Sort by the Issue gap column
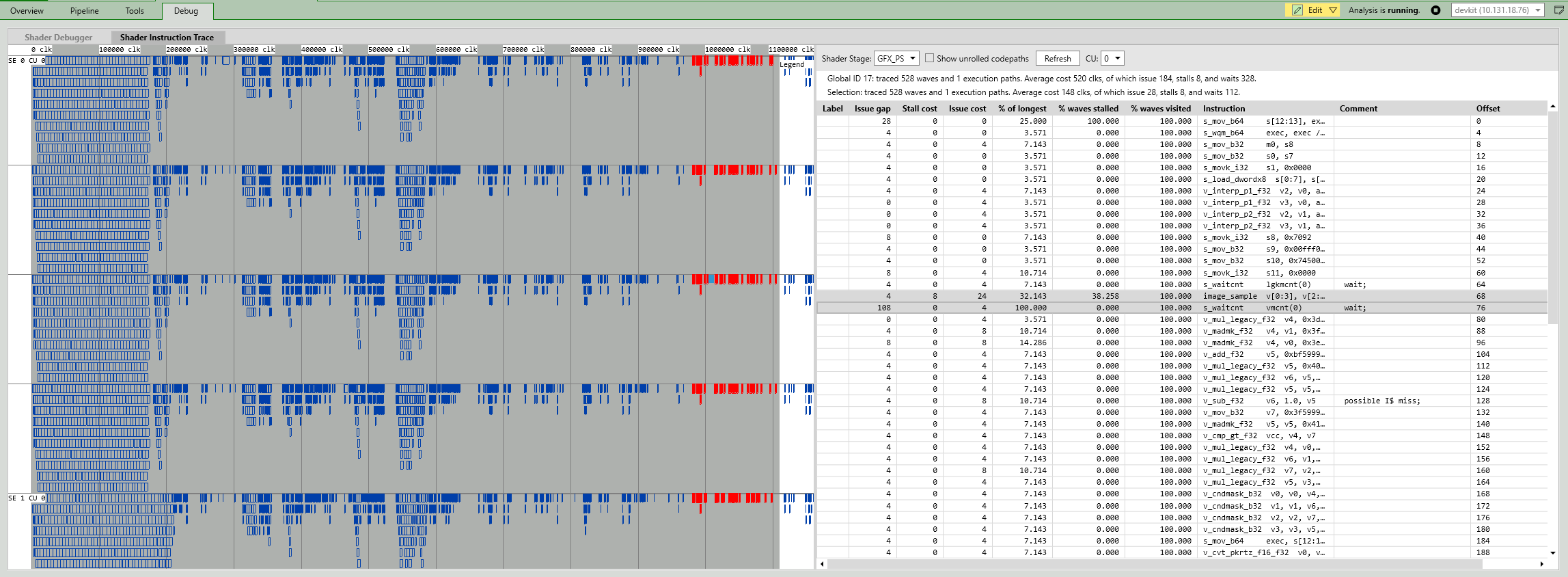The width and height of the screenshot is (1568, 577). point(872,109)
